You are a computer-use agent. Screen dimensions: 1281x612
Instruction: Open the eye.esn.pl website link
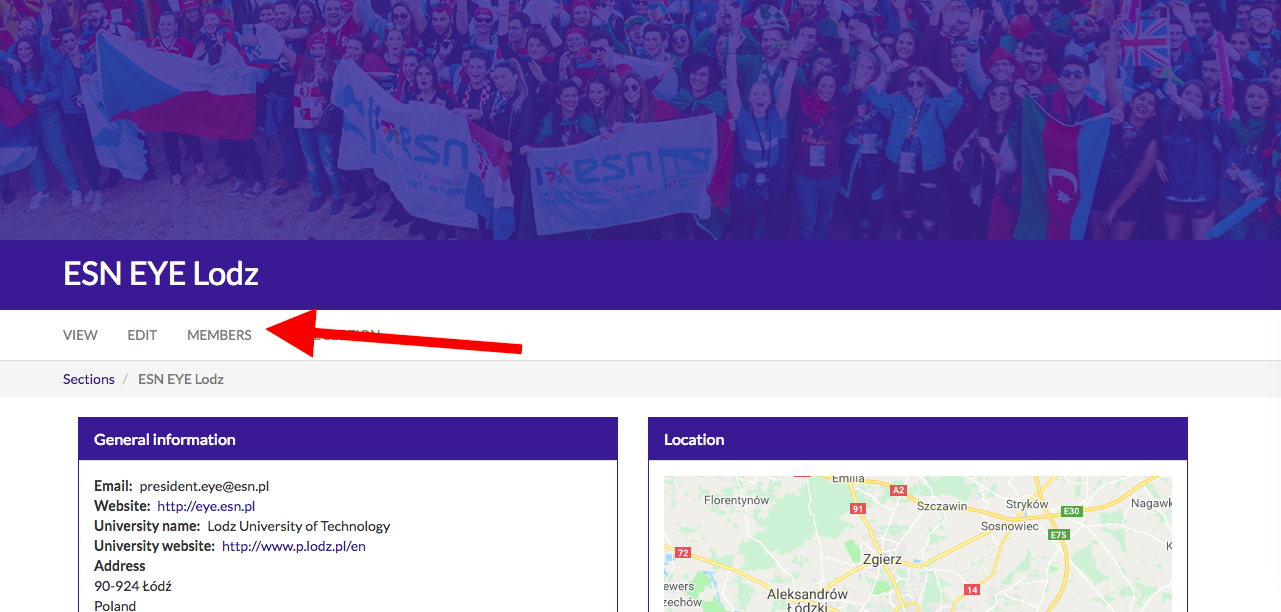pos(206,506)
